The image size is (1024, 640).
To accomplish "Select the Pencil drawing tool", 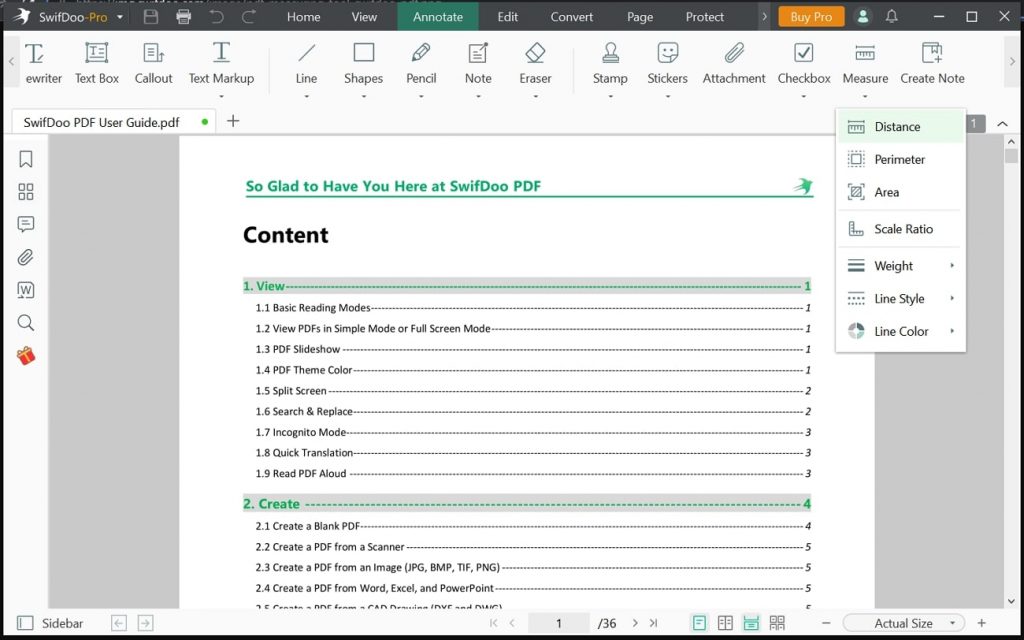I will click(420, 60).
